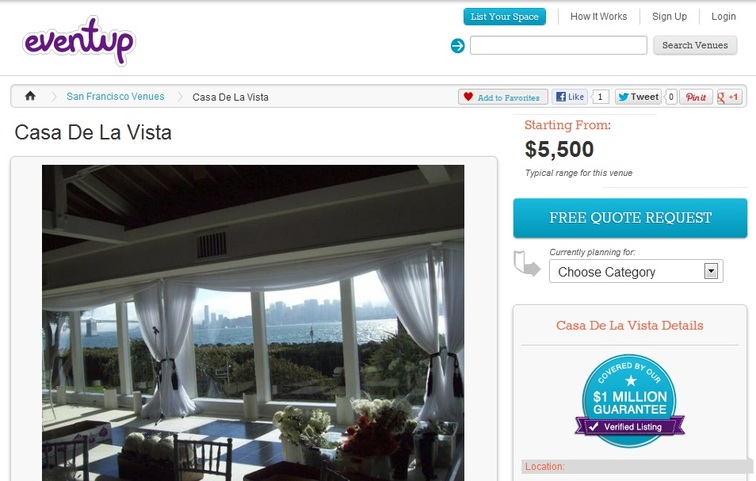Open the San Francisco Venues breadcrumb link
This screenshot has height=481, width=756.
coord(115,96)
